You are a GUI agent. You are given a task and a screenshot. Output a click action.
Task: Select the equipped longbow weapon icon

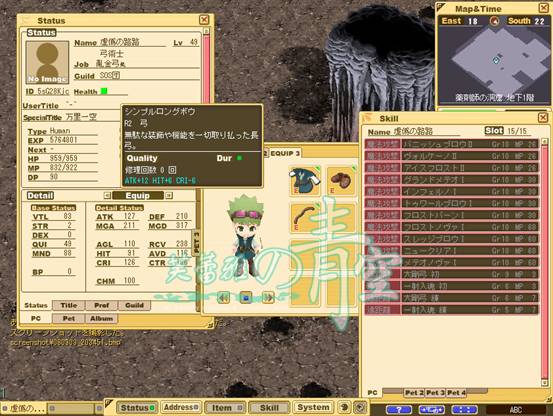pos(305,218)
